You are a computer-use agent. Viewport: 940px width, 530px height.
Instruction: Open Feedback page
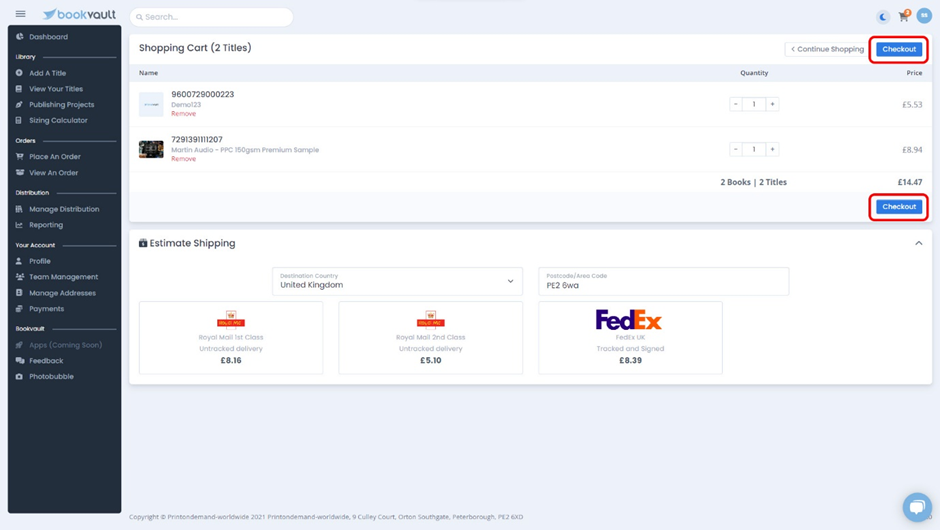pos(46,361)
